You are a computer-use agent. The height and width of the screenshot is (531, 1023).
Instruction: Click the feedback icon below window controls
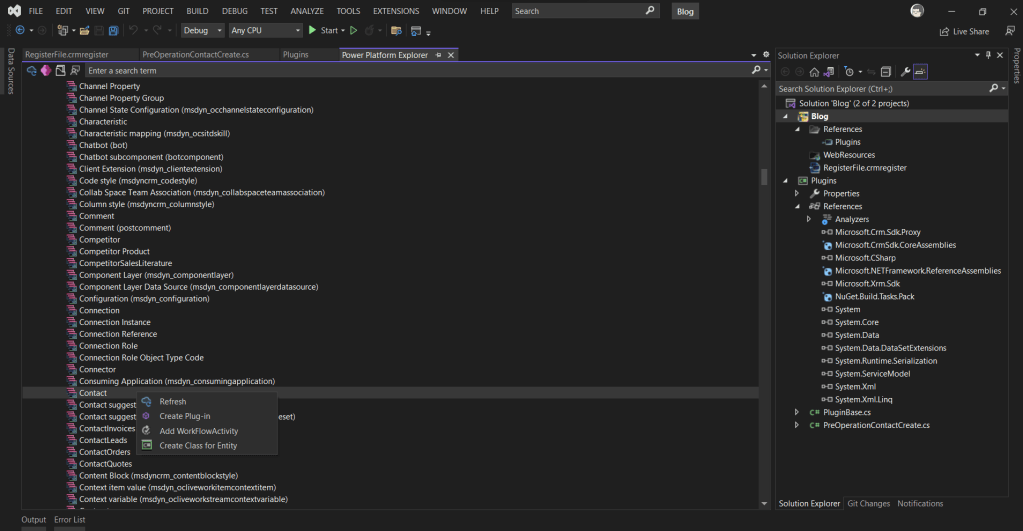1010,31
